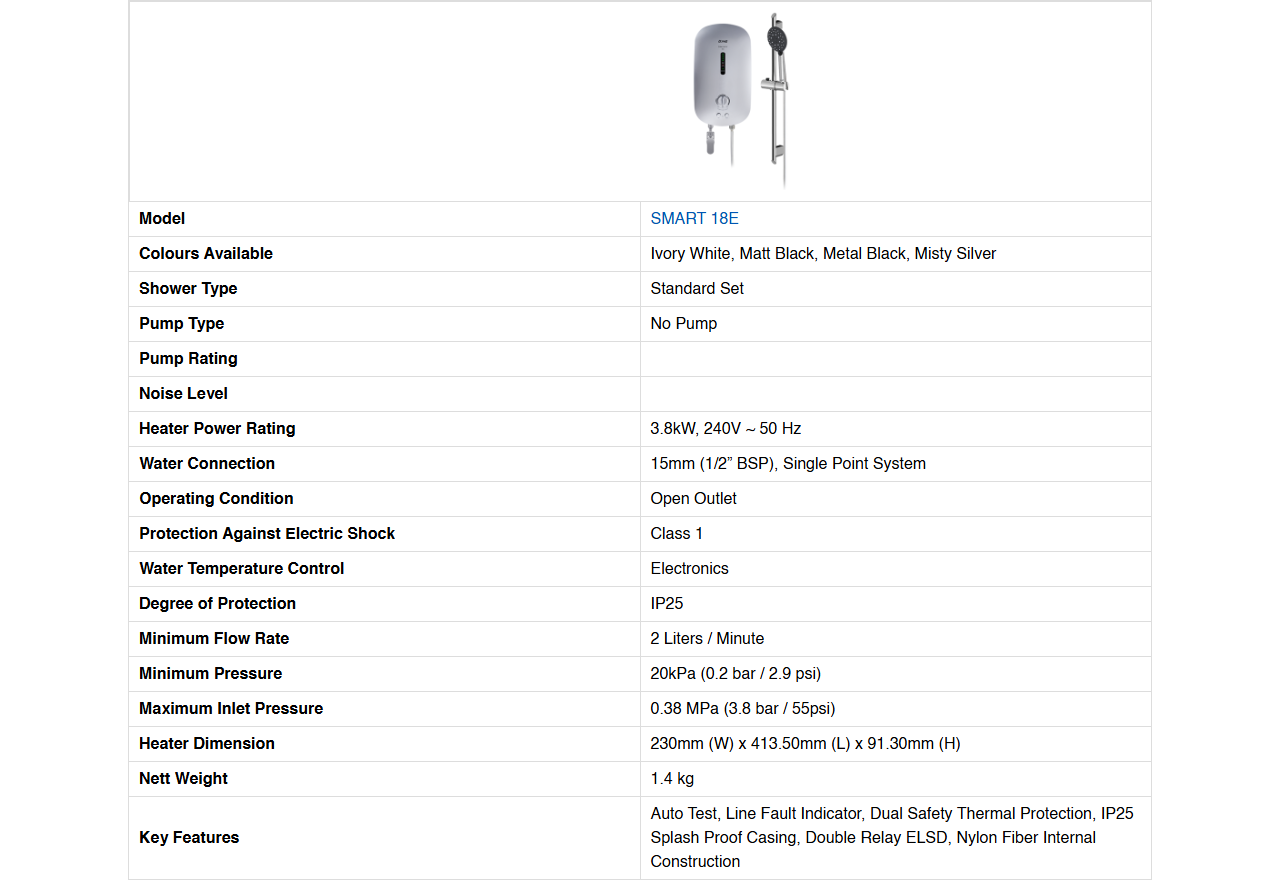Viewport: 1280px width, 880px height.
Task: Click the '230mm (W) x 413.50mm (L)' dimension value
Action: (805, 743)
